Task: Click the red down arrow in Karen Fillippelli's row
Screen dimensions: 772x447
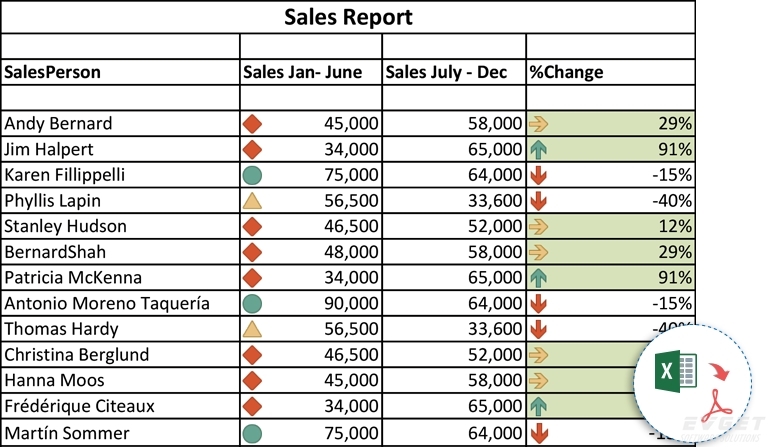Action: (x=540, y=175)
